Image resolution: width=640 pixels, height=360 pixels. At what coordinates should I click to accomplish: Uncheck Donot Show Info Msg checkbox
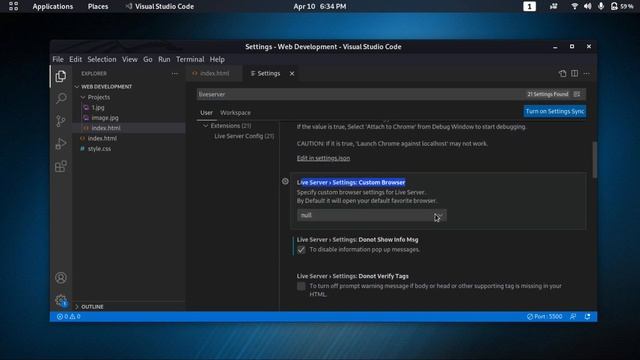301,250
